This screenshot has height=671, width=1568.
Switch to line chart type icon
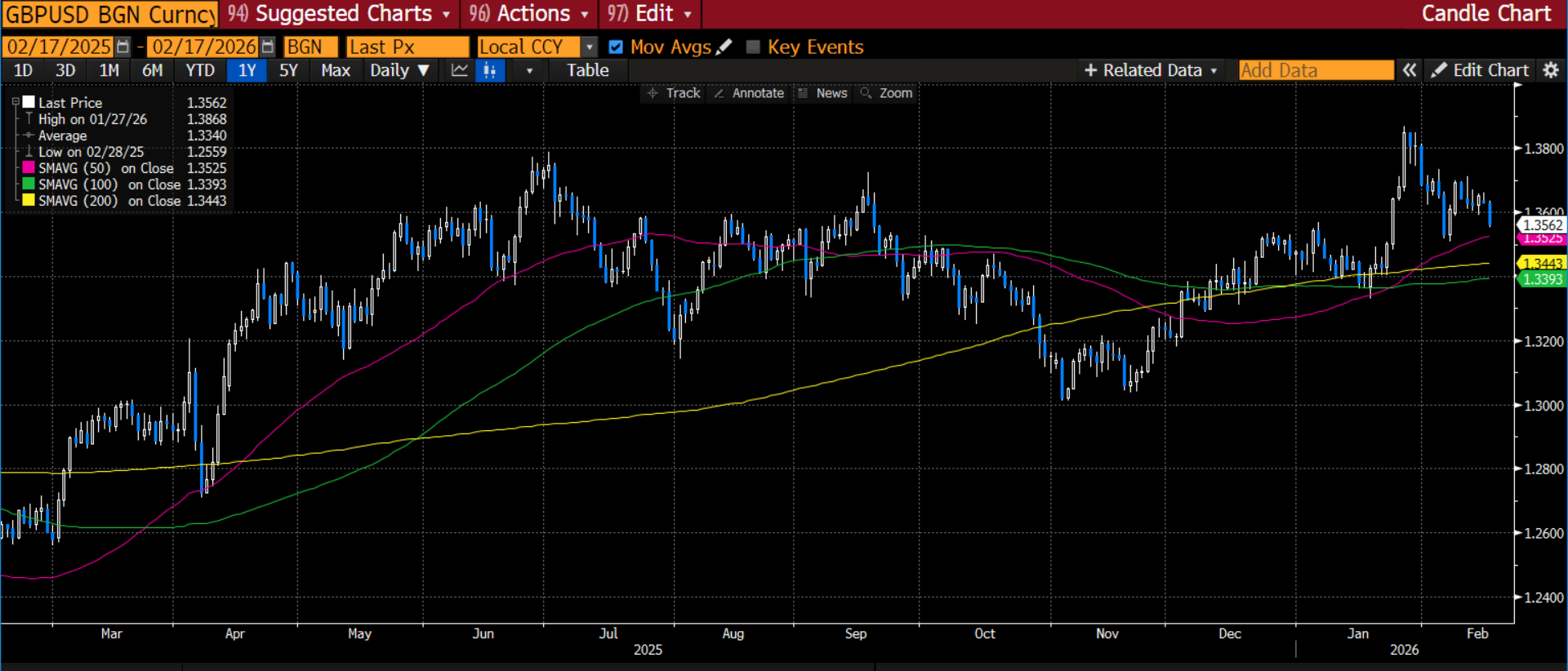(460, 71)
